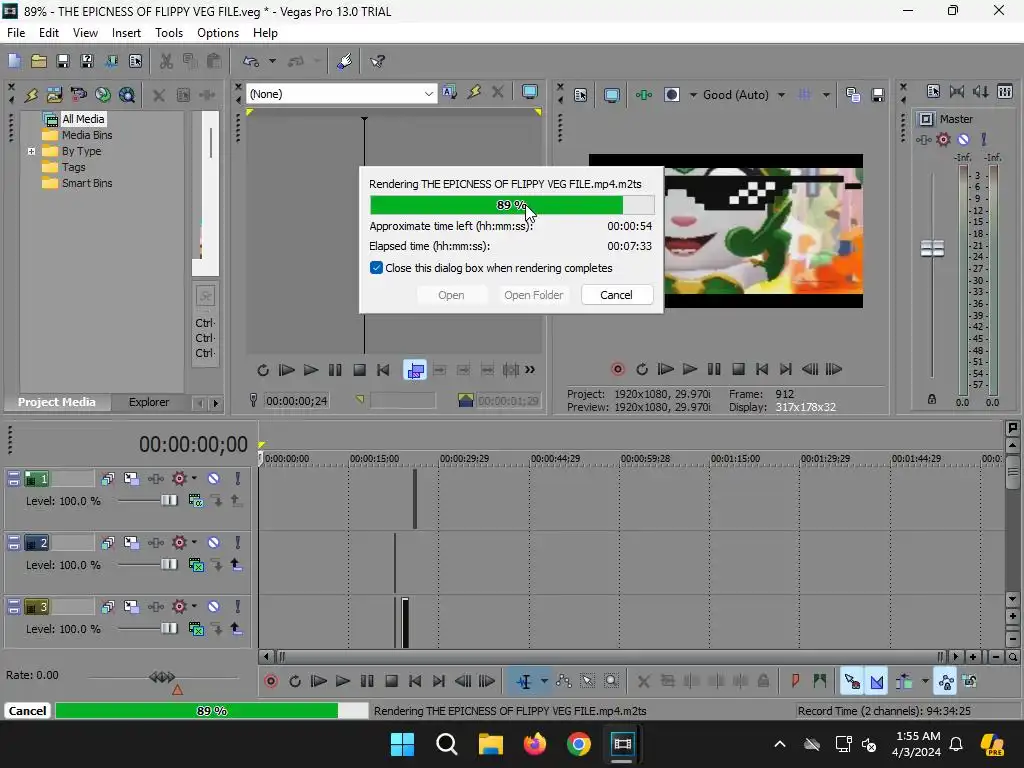
Task: Click the trimmer timecode field 00:00:00;24
Action: point(296,401)
